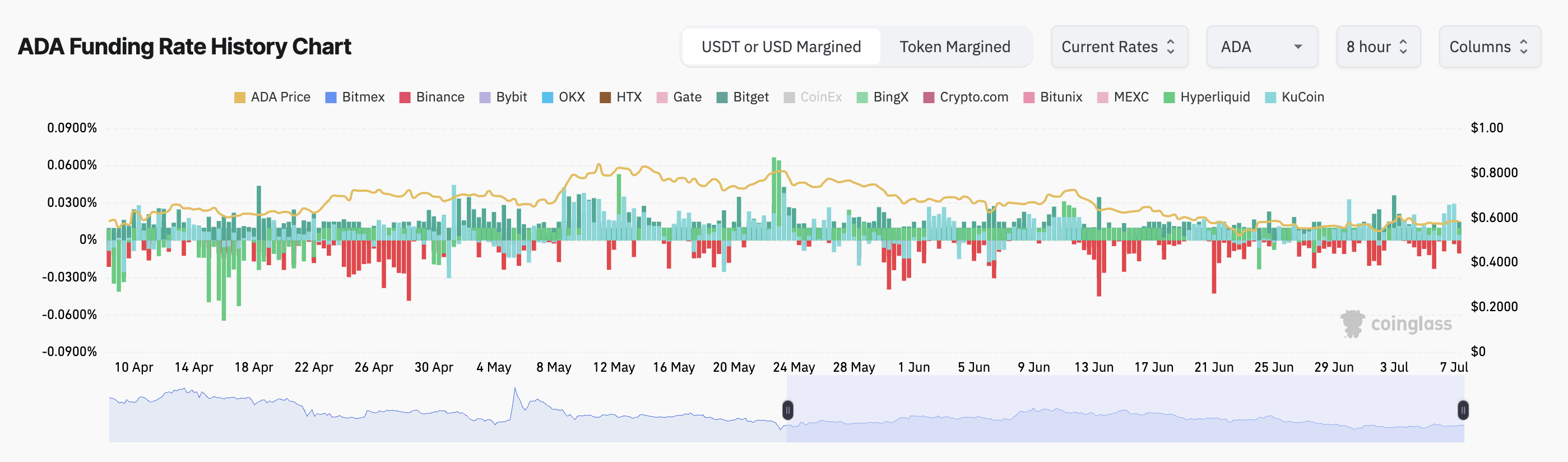This screenshot has height=462, width=1568.
Task: Click the left range slider handle
Action: [787, 410]
